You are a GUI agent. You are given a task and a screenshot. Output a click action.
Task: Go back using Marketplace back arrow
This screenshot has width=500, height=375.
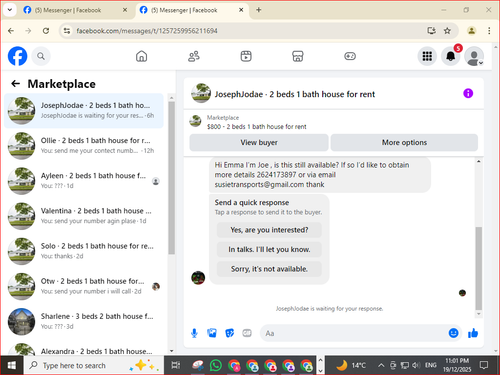tap(16, 84)
